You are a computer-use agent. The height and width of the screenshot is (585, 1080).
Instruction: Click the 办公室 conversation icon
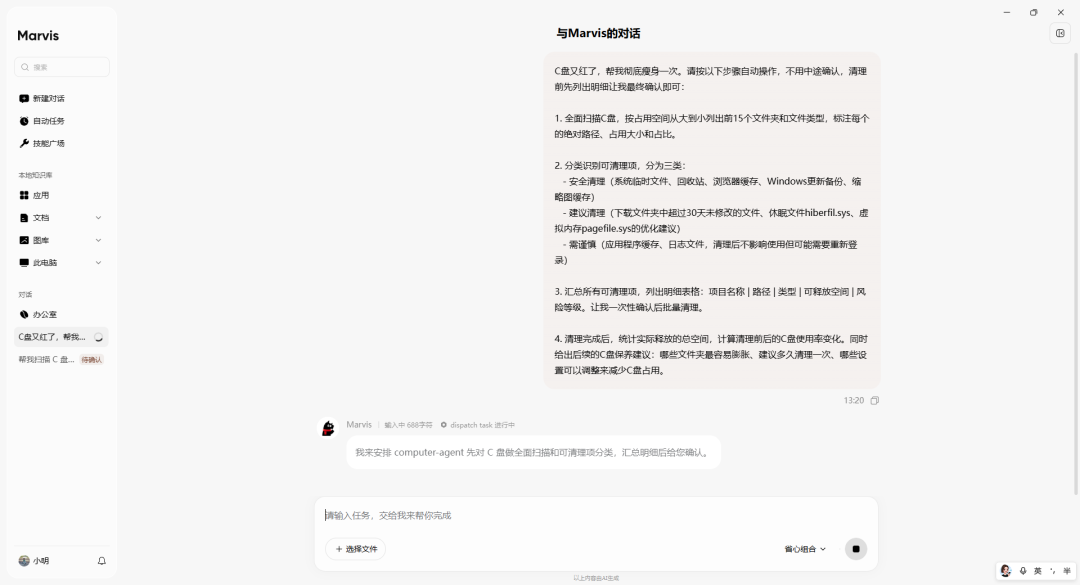pyautogui.click(x=24, y=314)
